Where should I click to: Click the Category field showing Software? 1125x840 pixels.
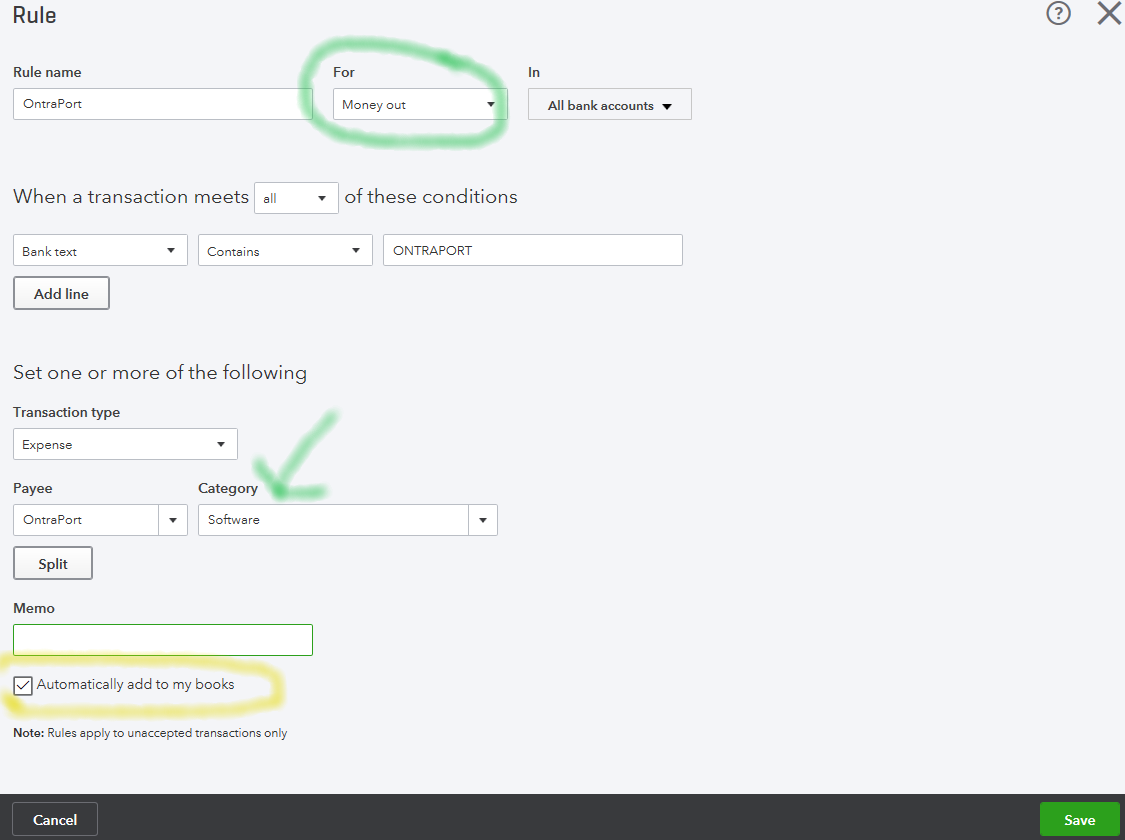[x=334, y=520]
